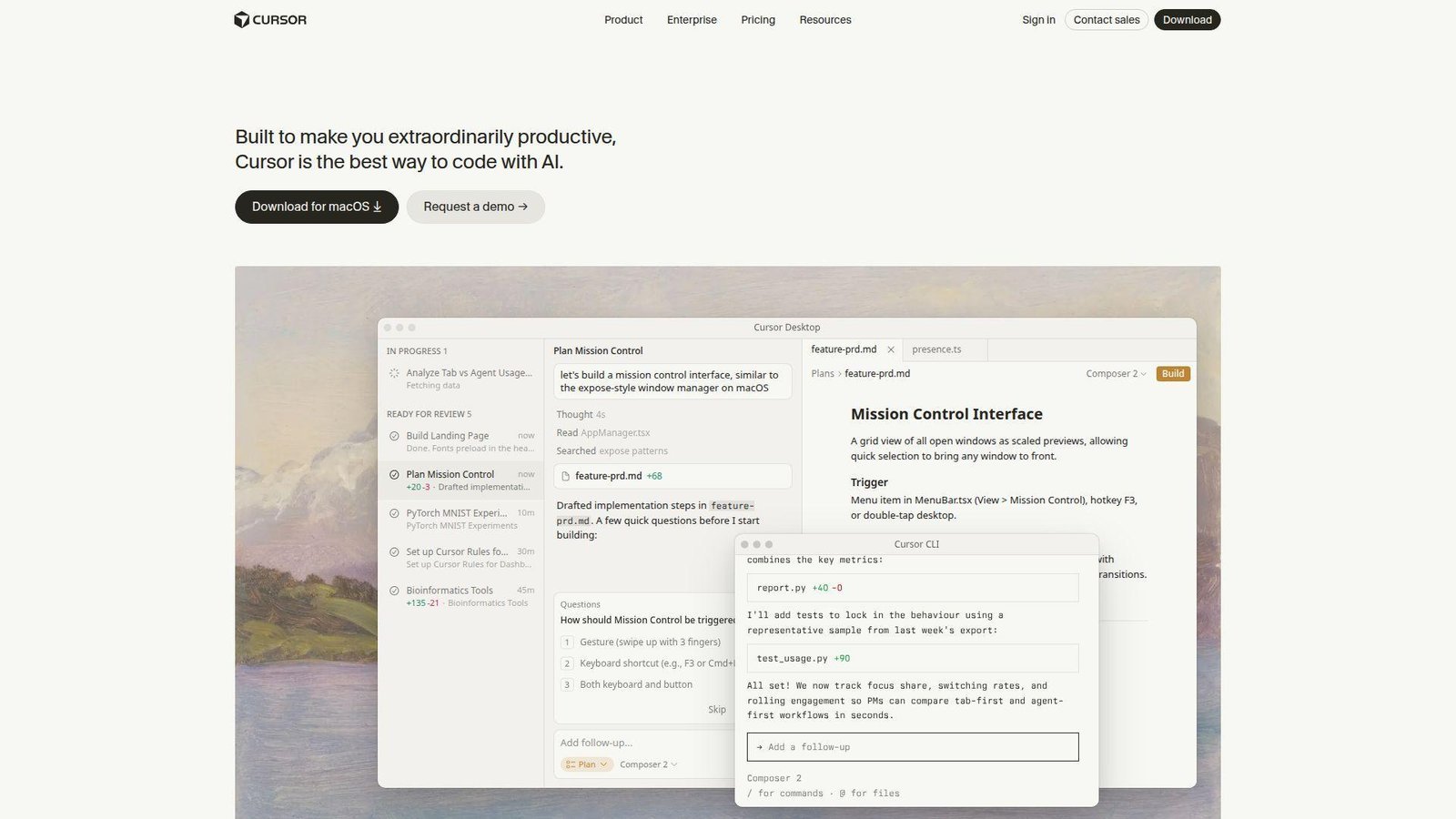Click the status icon for Set up Cursor Rules

pos(394,551)
